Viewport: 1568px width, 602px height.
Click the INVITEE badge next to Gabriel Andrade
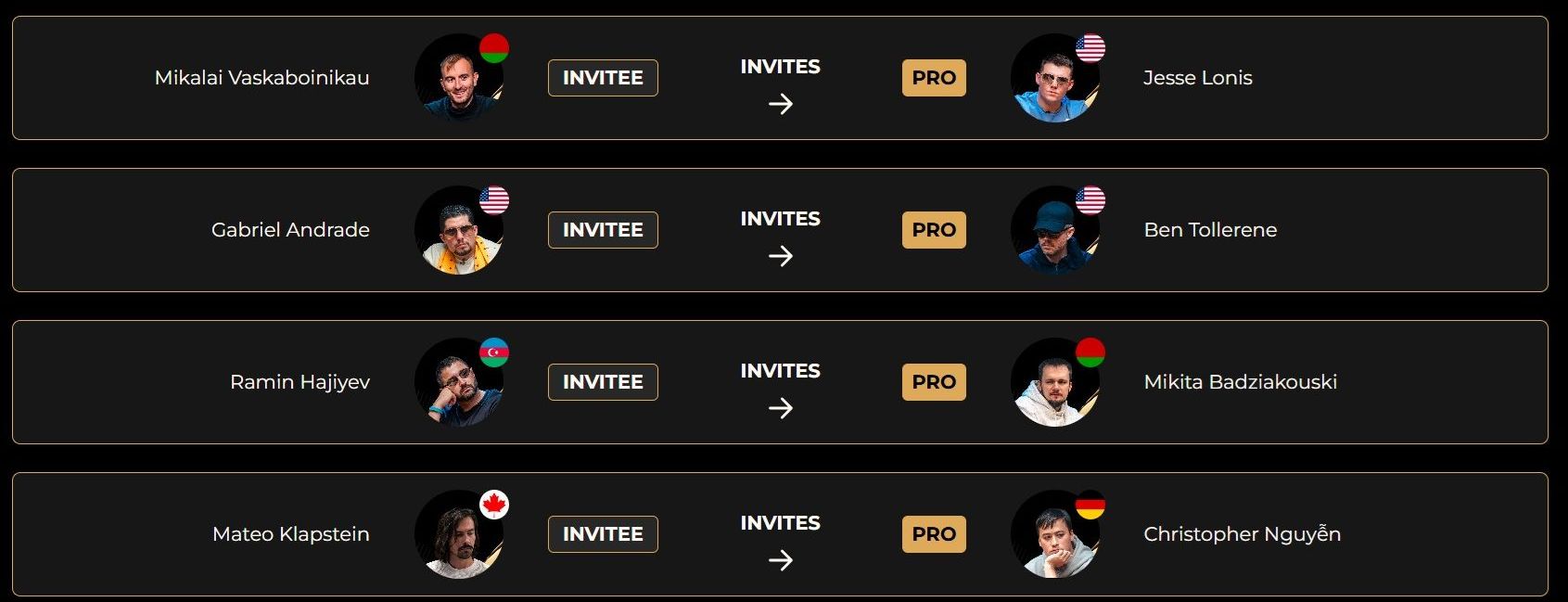tap(603, 230)
